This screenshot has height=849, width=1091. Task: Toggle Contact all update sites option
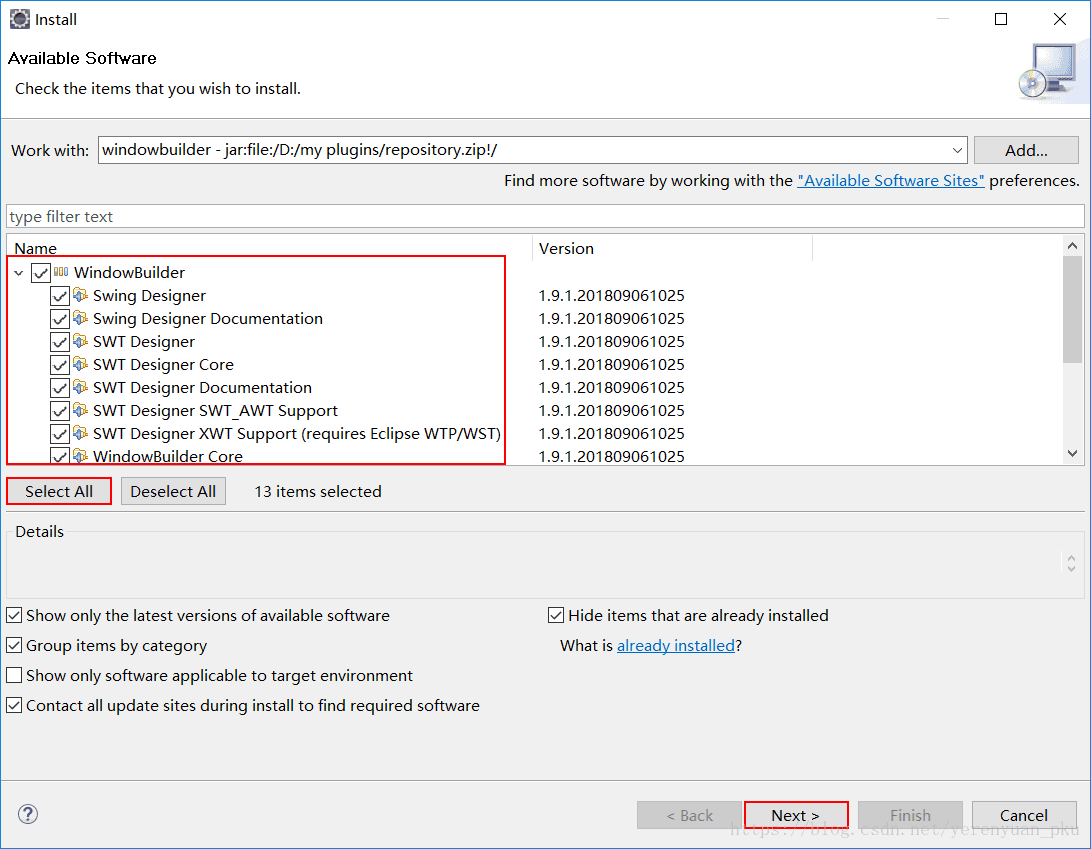(14, 705)
